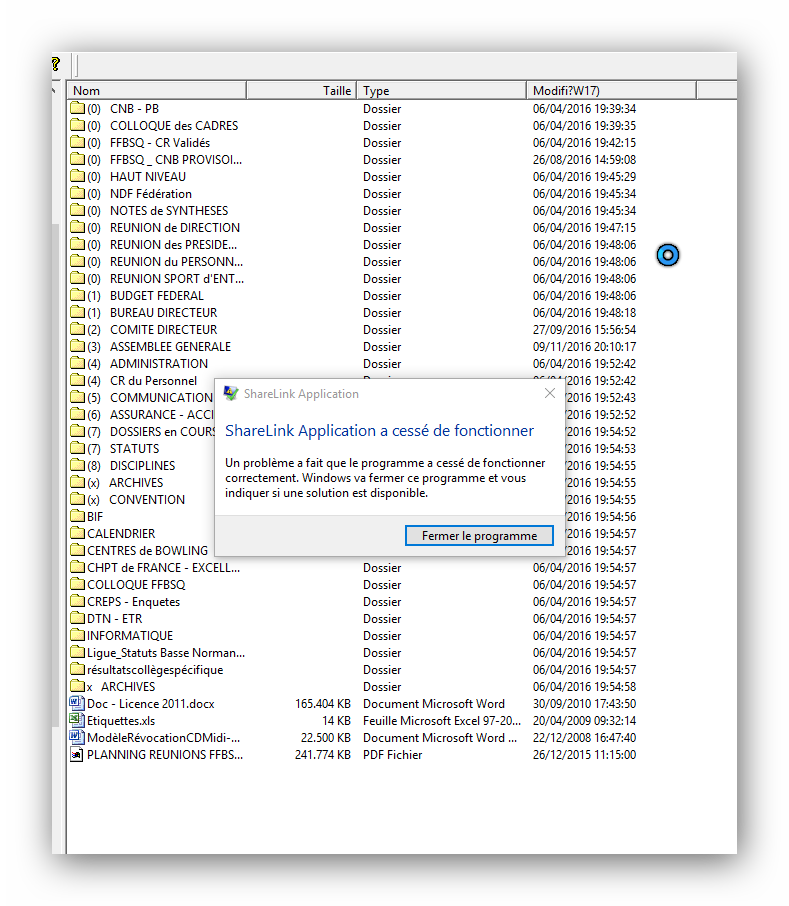
Task: Select the FFBSQ _ CNB PROVISOI... folder name
Action: click(x=176, y=159)
